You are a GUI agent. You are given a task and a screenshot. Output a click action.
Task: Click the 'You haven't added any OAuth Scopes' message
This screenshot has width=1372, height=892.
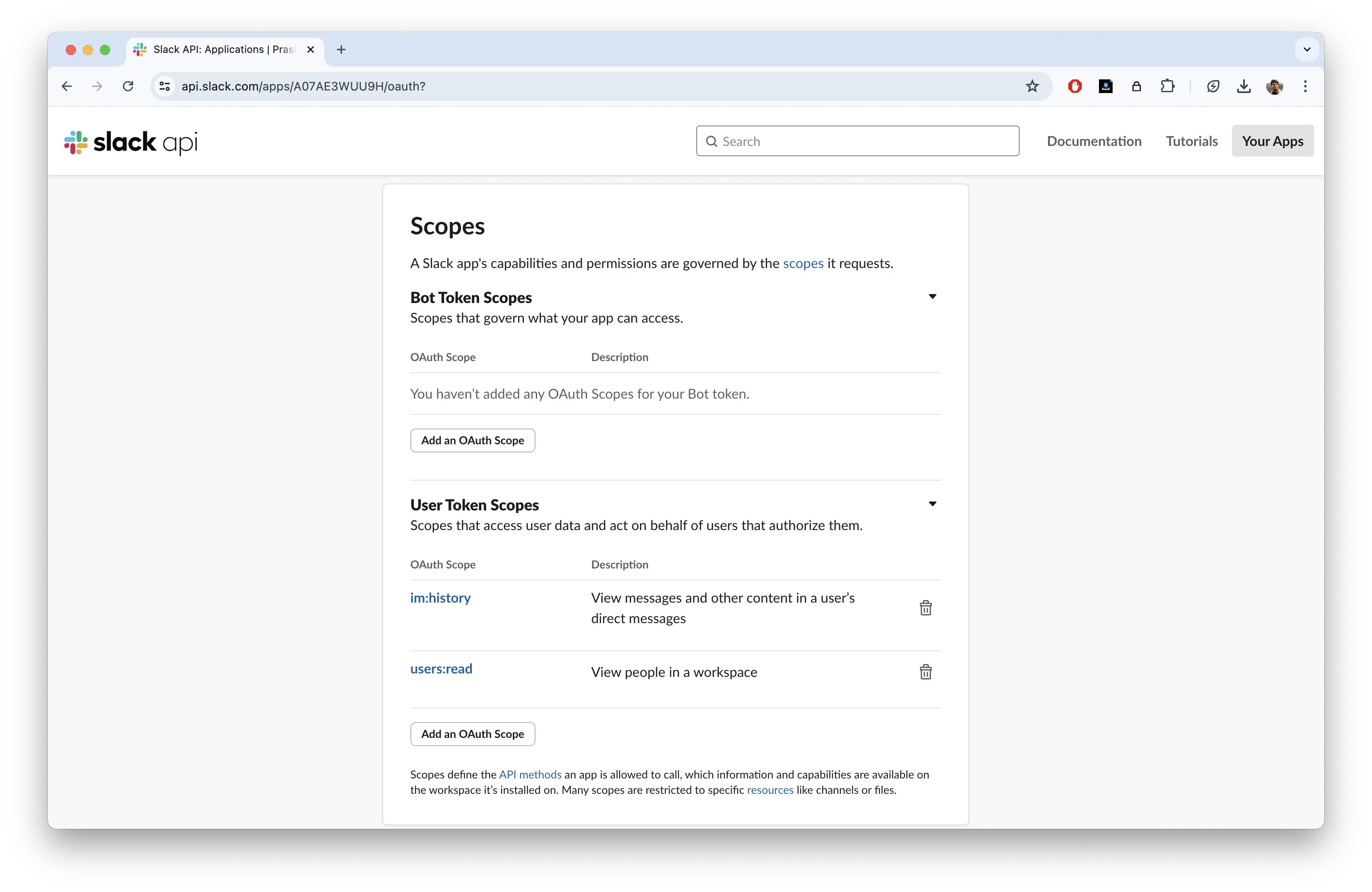[579, 394]
